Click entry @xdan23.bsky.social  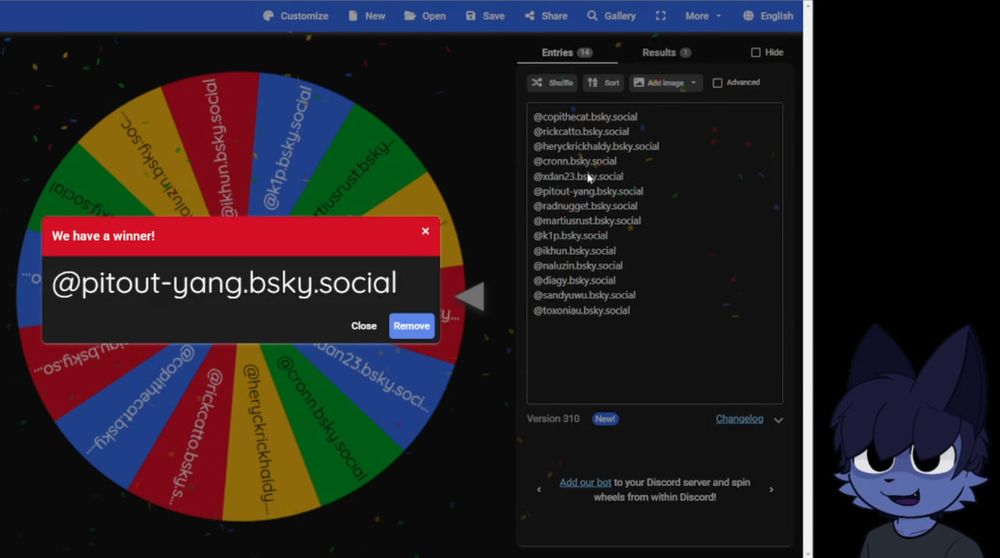578,176
